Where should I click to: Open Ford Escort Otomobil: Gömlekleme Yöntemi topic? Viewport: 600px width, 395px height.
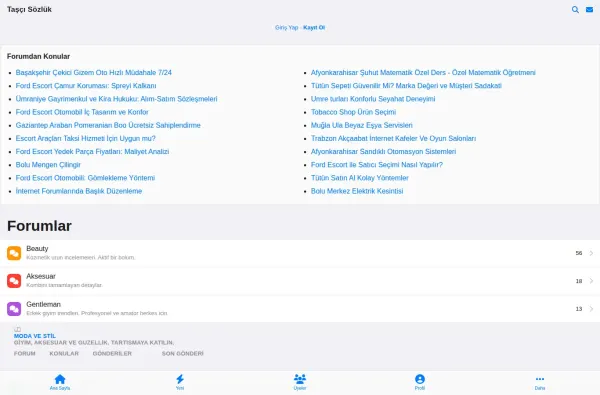(85, 178)
